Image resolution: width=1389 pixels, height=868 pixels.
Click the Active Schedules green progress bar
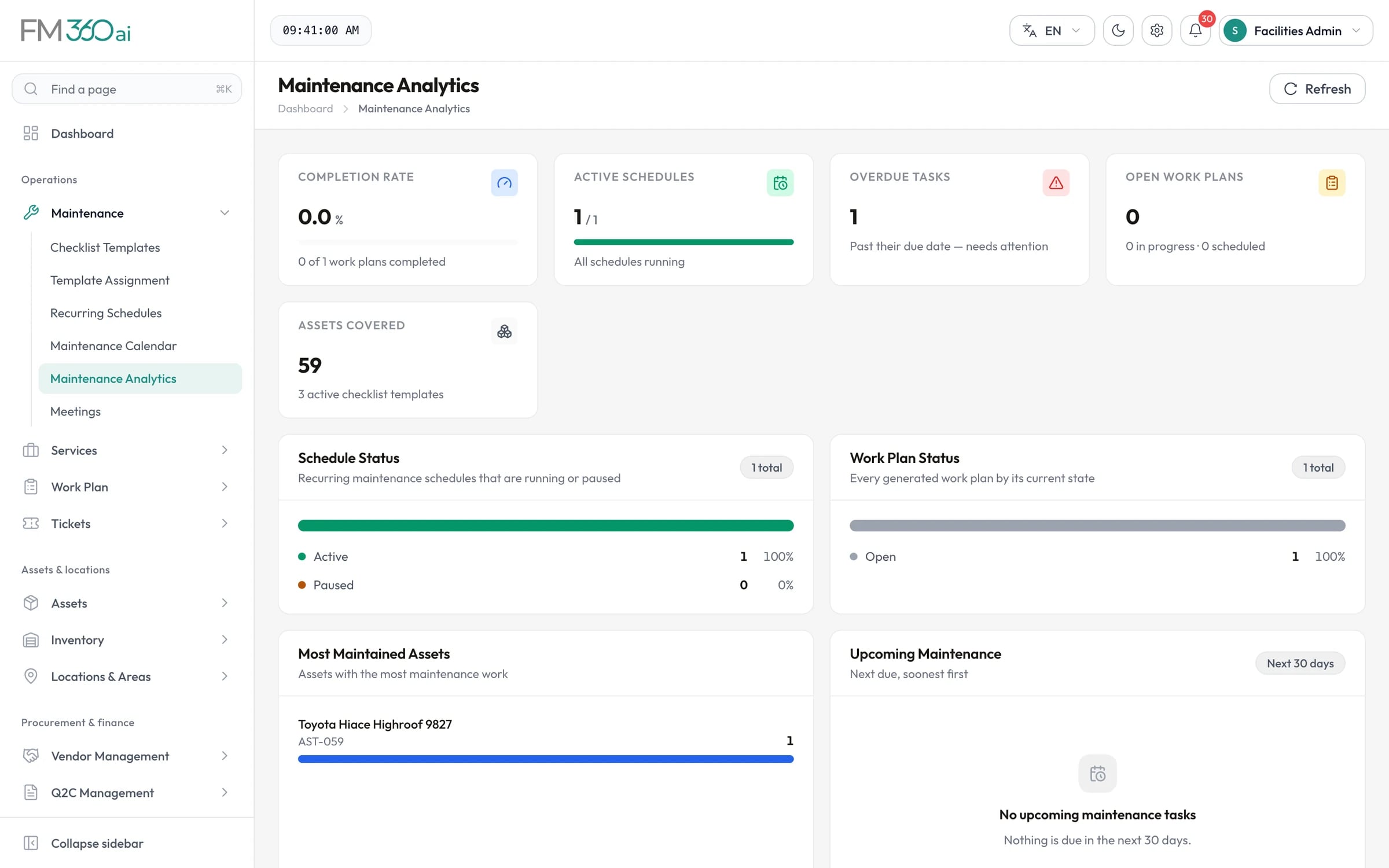tap(684, 242)
